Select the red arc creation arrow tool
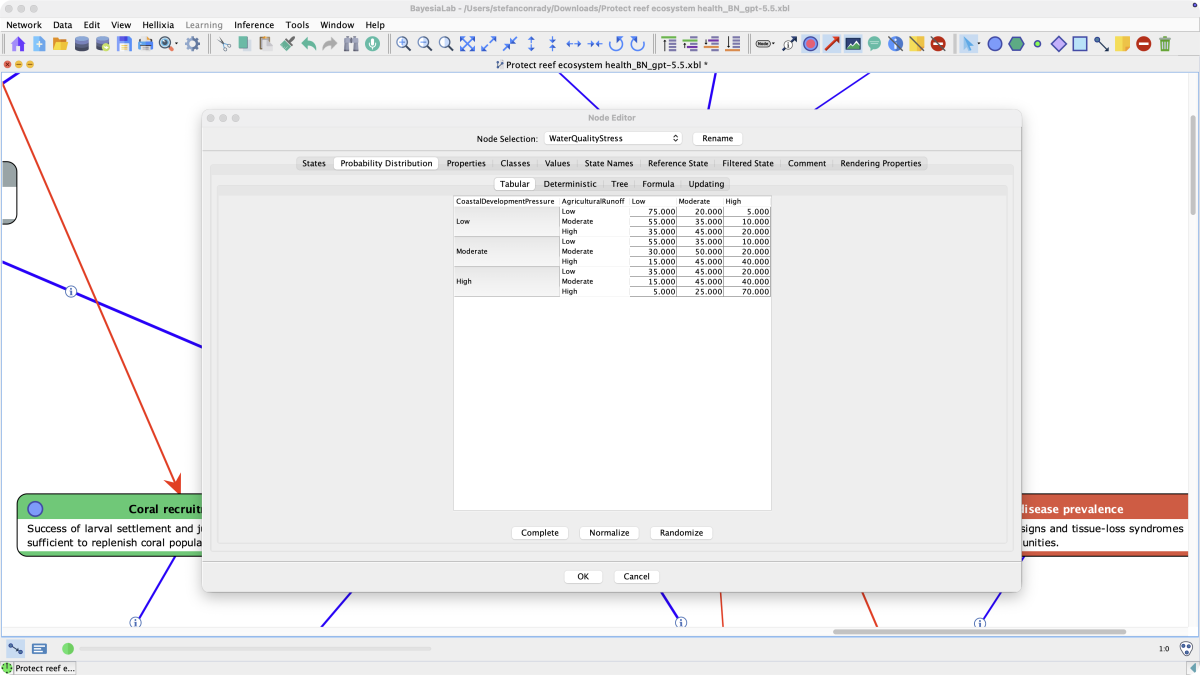Viewport: 1200px width, 675px height. 832,44
